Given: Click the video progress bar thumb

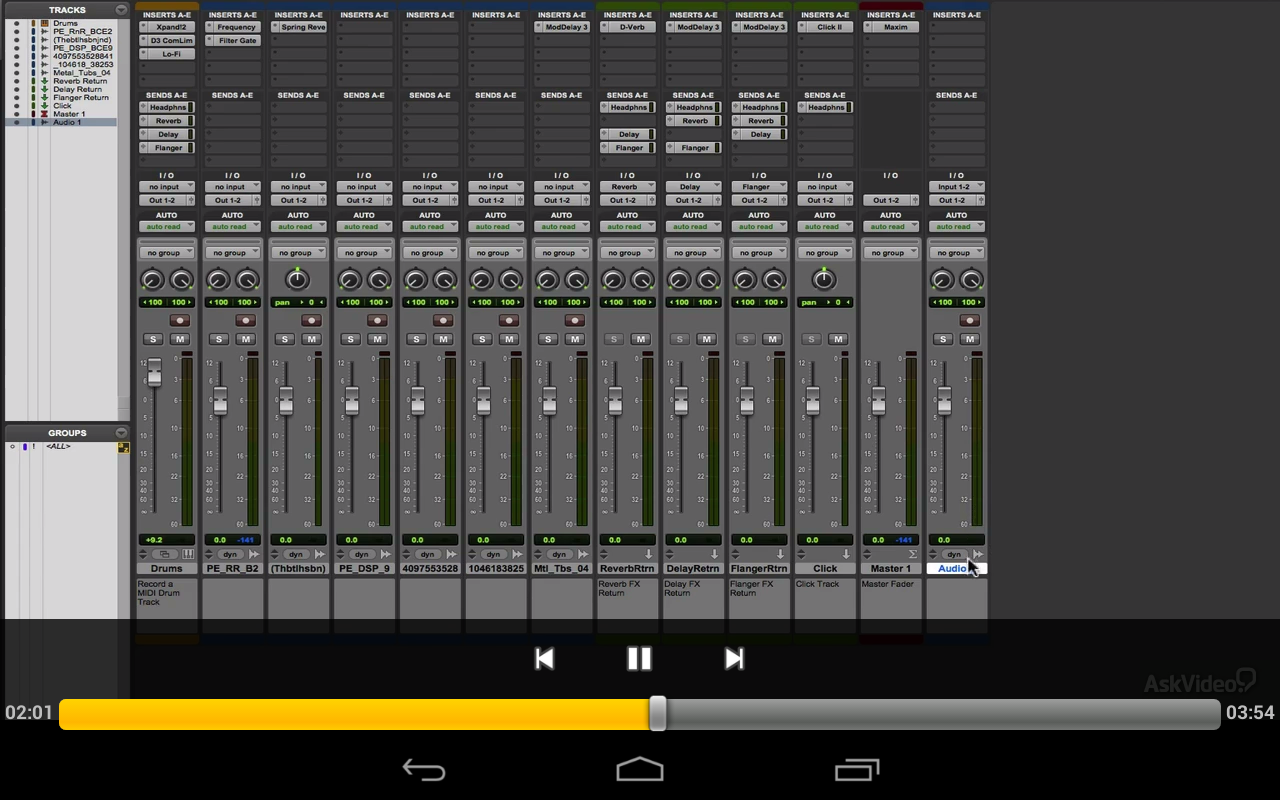Looking at the screenshot, I should [x=657, y=713].
